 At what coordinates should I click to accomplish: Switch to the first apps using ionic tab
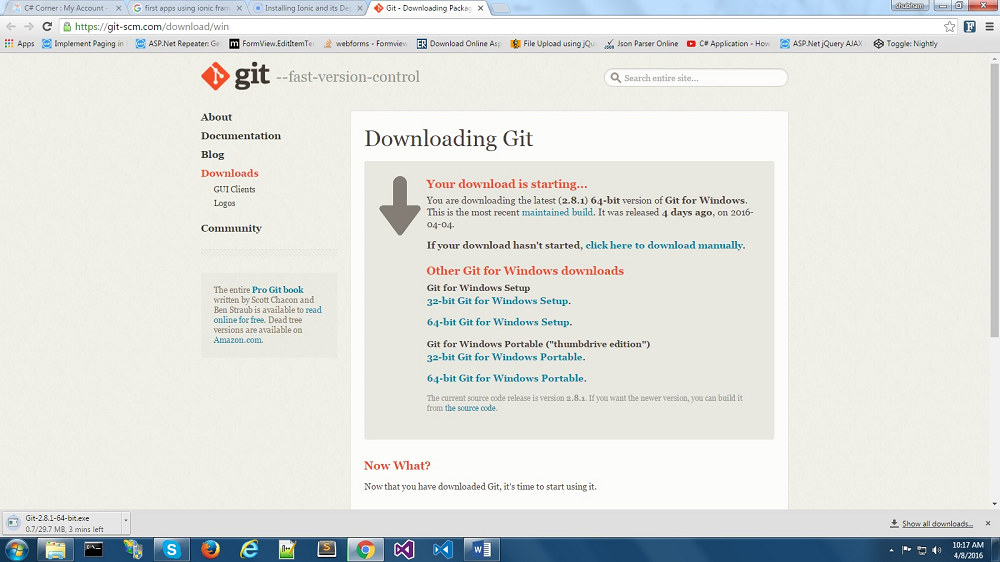[186, 8]
